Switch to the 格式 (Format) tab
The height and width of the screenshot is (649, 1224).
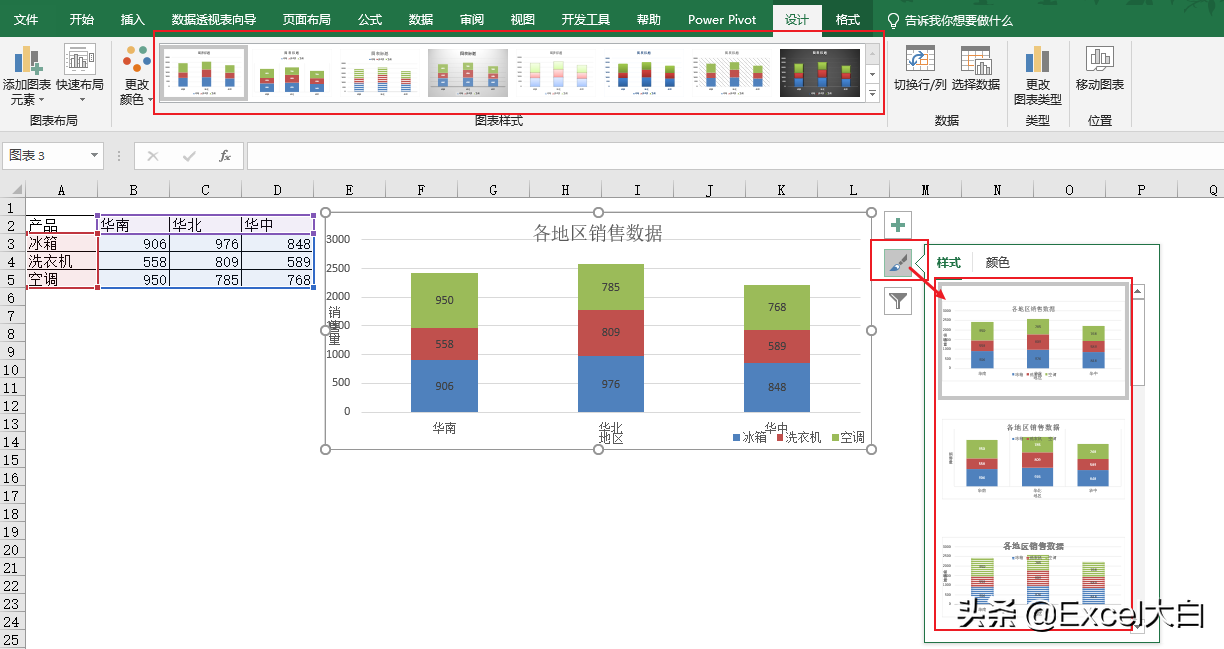click(x=847, y=20)
